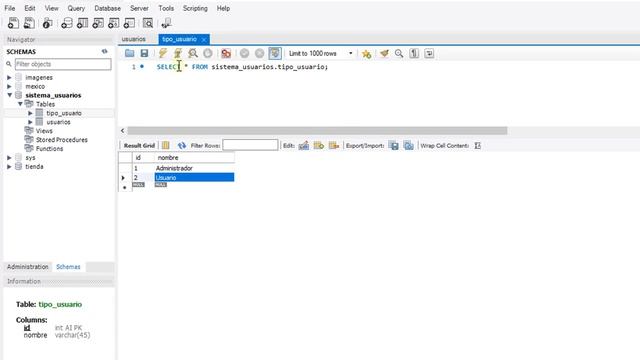
Task: Select Functions in the schema tree
Action: point(49,149)
